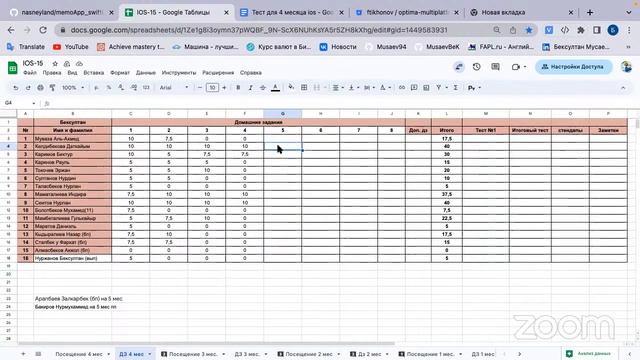Toggle strikethrough formatting
Viewport: 640px width, 360px height.
(x=263, y=88)
